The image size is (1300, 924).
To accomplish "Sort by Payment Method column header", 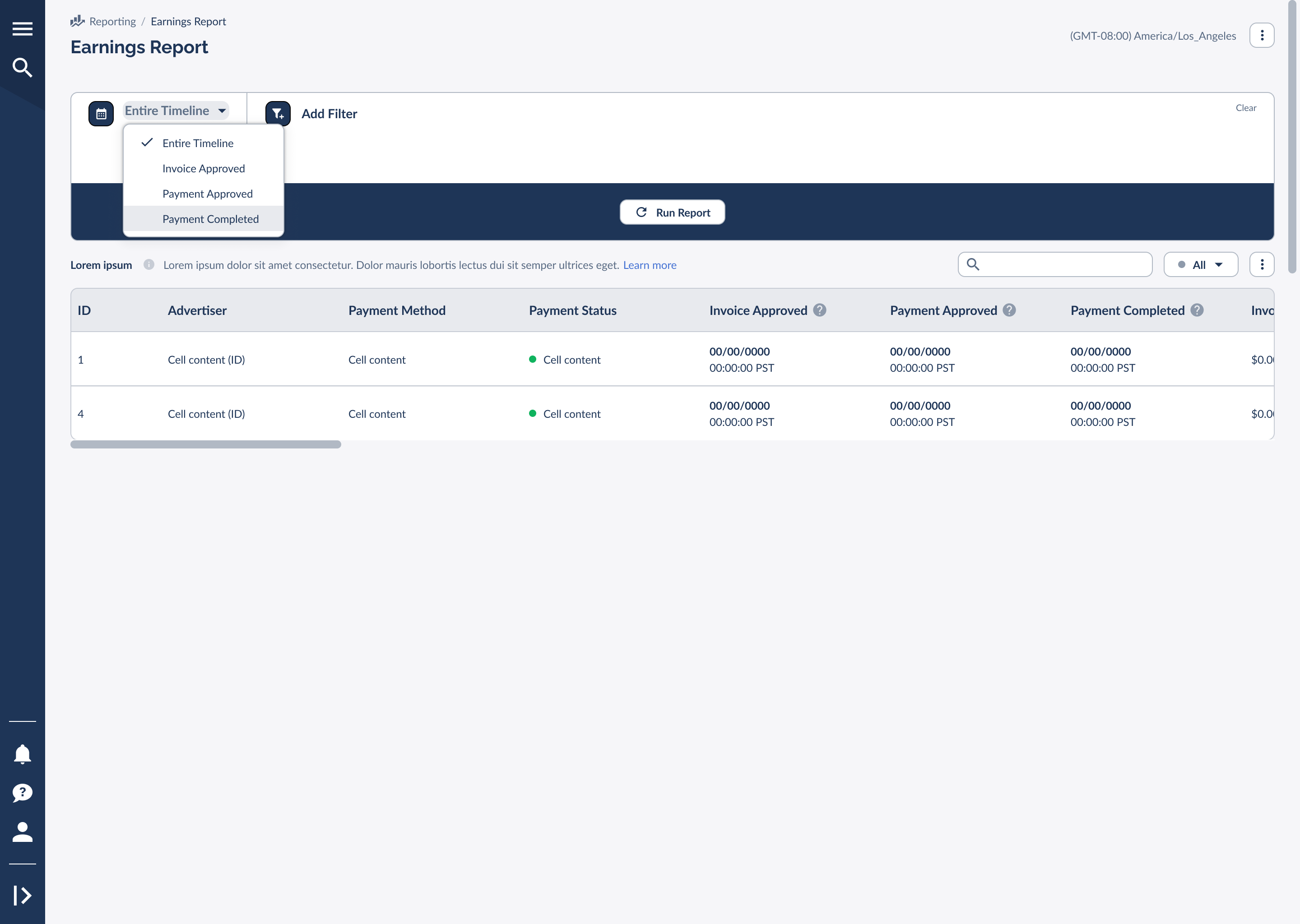I will point(397,311).
